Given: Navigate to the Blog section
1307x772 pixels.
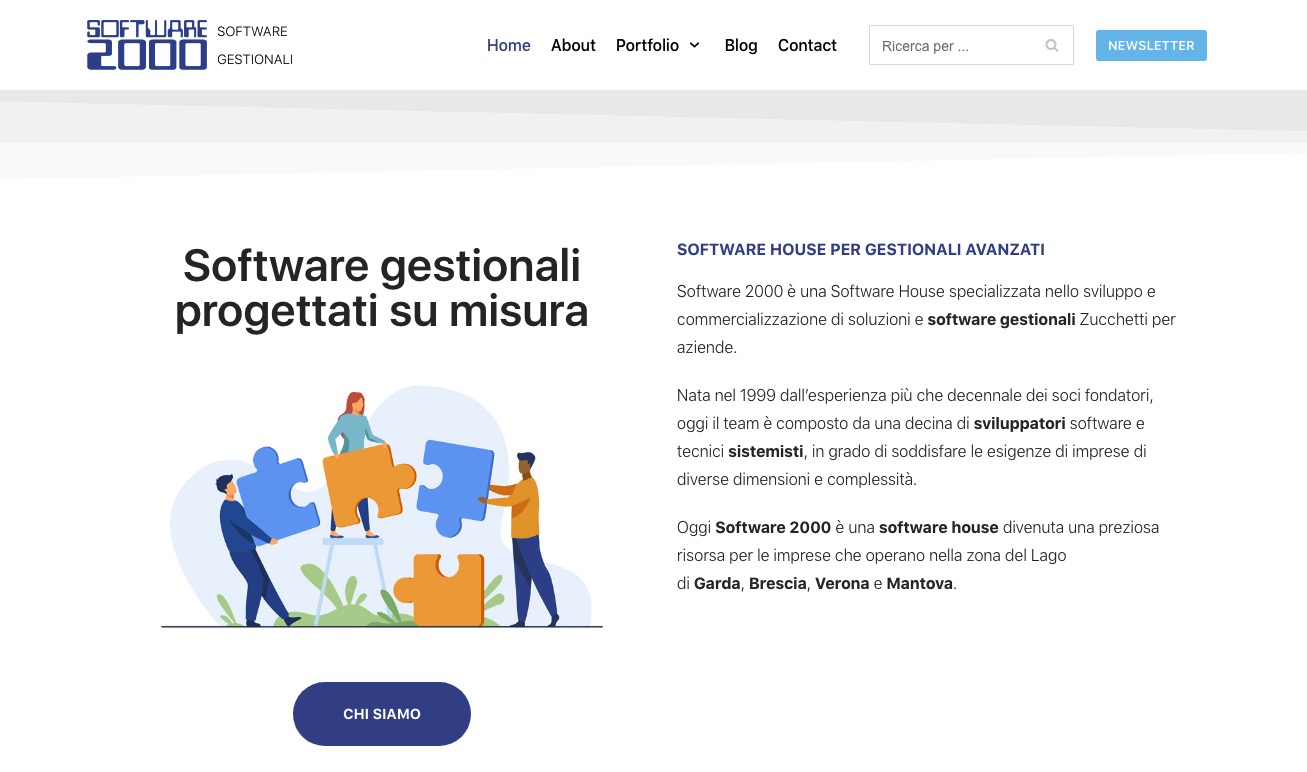Looking at the screenshot, I should 741,45.
